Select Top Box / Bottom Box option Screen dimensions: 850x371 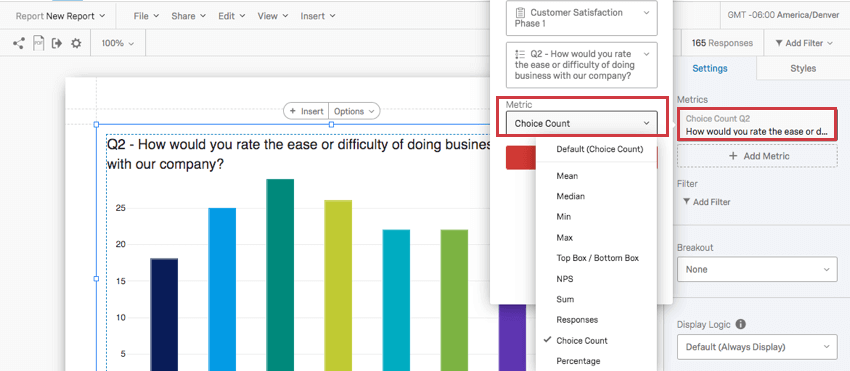pos(597,258)
